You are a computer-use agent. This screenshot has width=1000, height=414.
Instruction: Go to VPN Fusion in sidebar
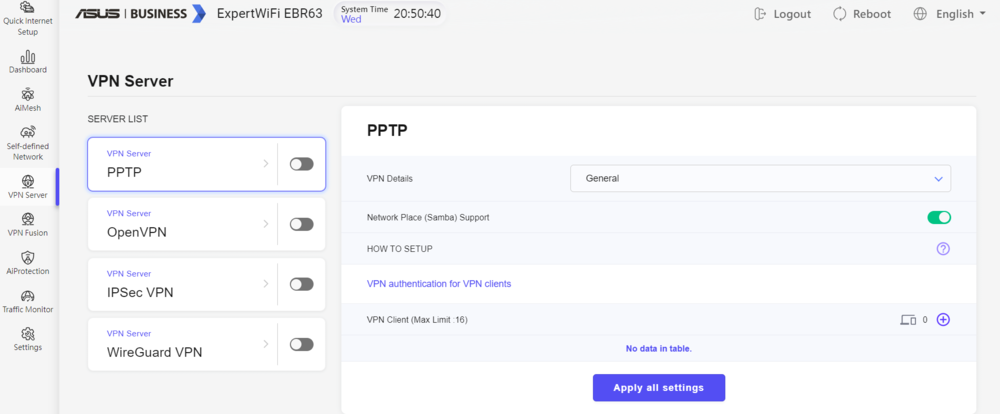click(x=28, y=219)
